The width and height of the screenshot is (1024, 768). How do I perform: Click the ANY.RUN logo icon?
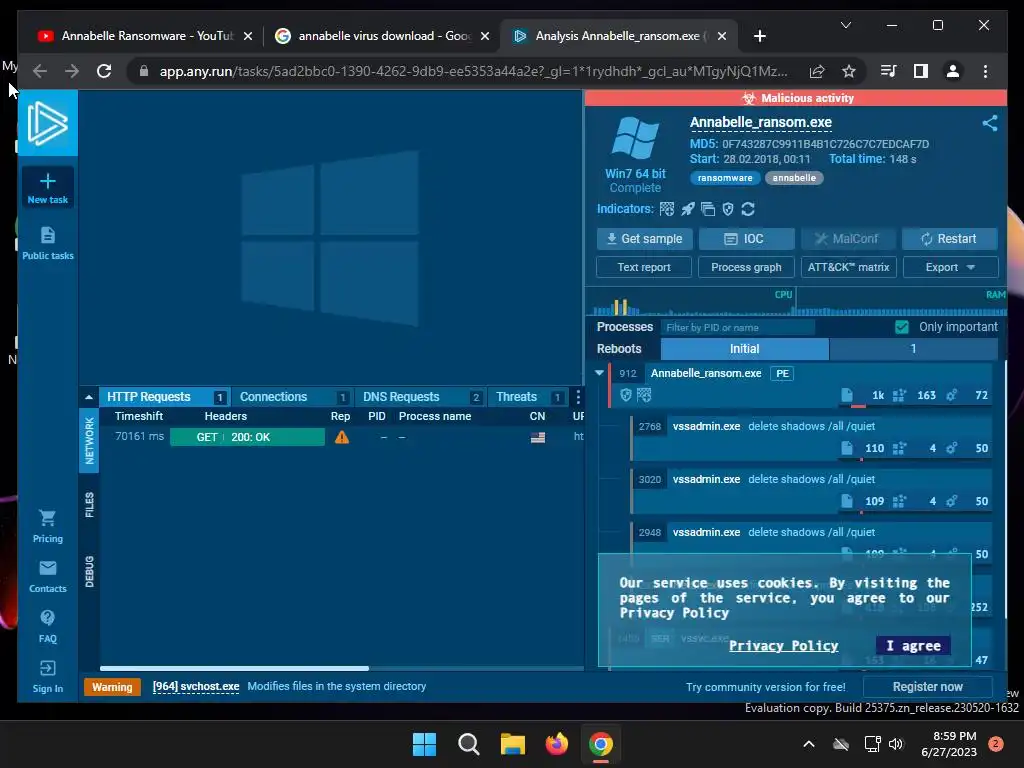pos(48,123)
